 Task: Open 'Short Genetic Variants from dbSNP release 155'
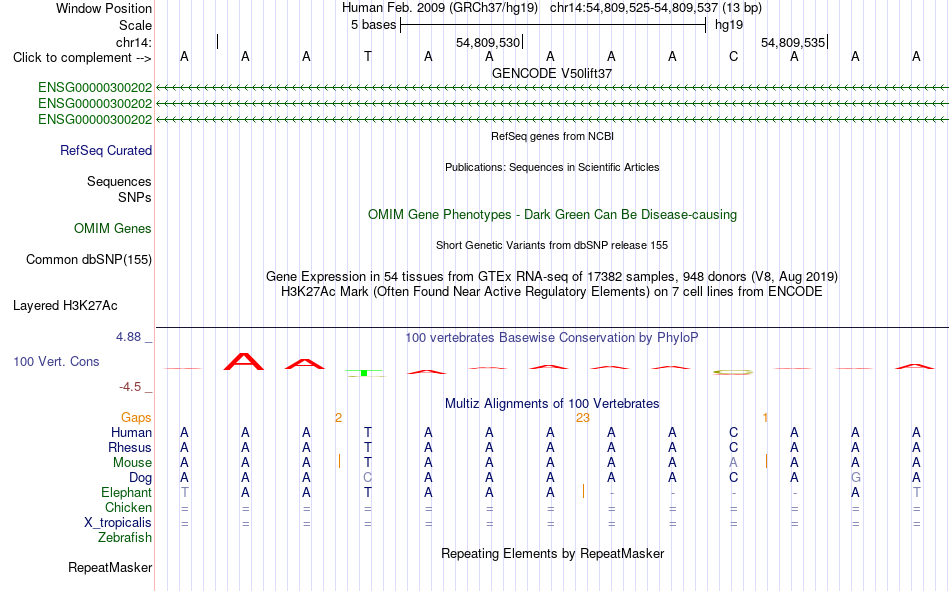[x=552, y=245]
